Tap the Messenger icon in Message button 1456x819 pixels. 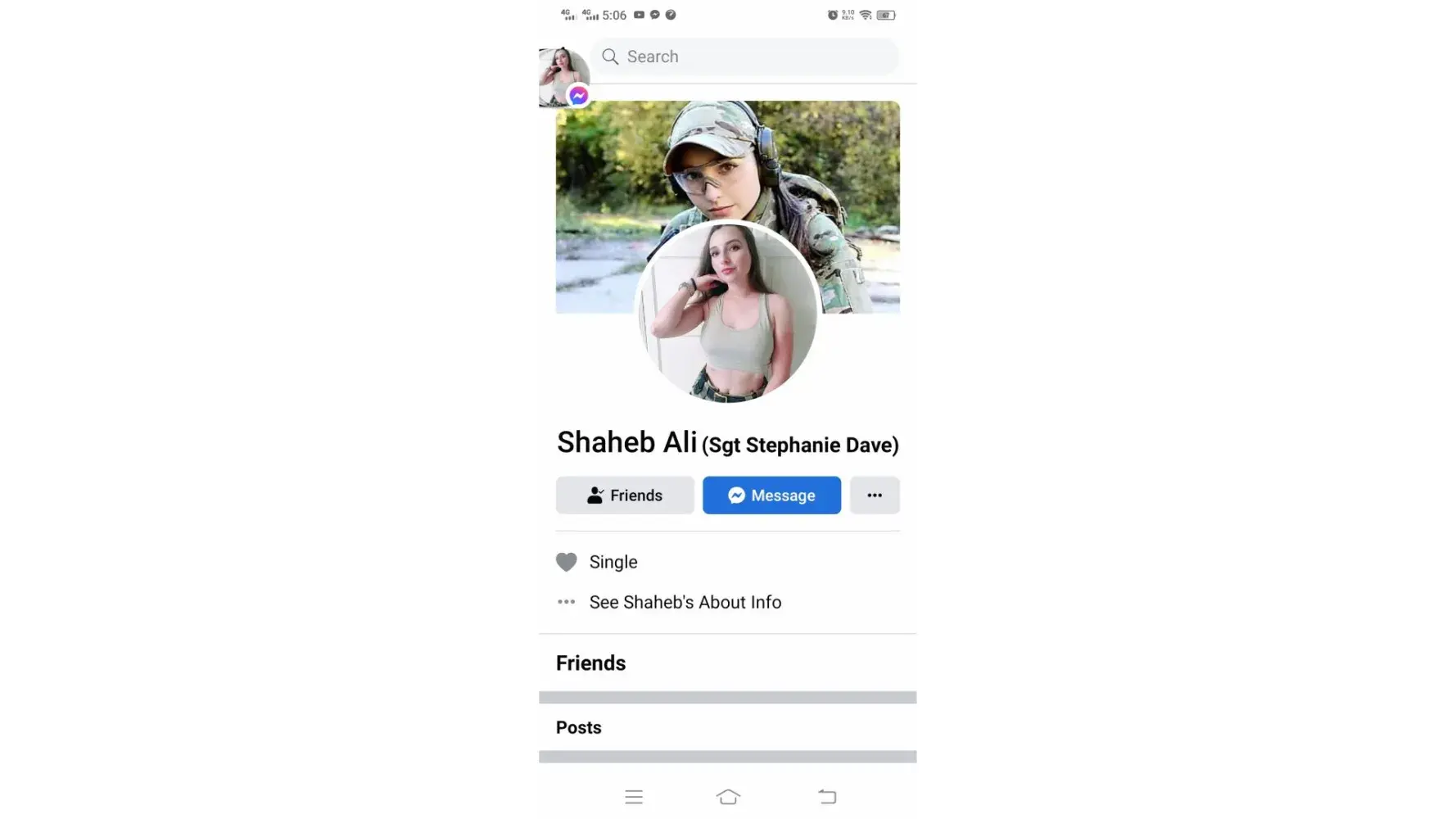coord(736,495)
